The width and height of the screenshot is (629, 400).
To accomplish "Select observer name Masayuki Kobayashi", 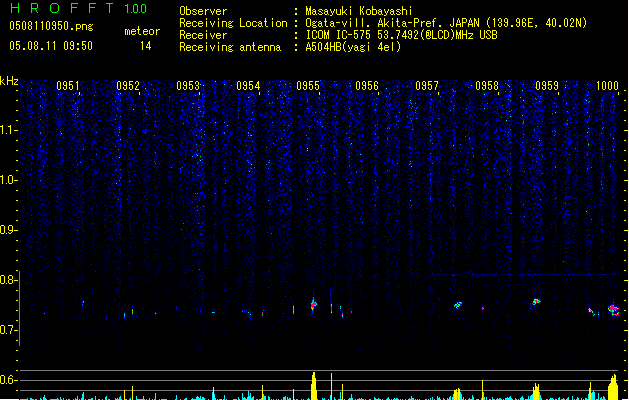I will pyautogui.click(x=359, y=11).
